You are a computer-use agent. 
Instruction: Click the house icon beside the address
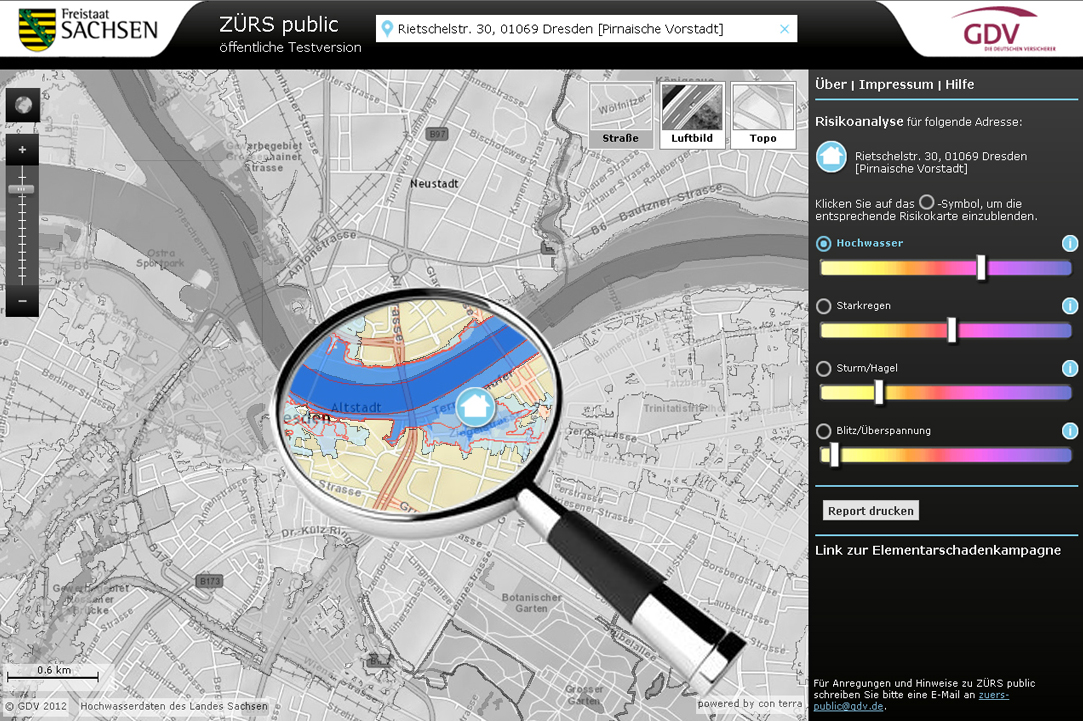point(831,157)
